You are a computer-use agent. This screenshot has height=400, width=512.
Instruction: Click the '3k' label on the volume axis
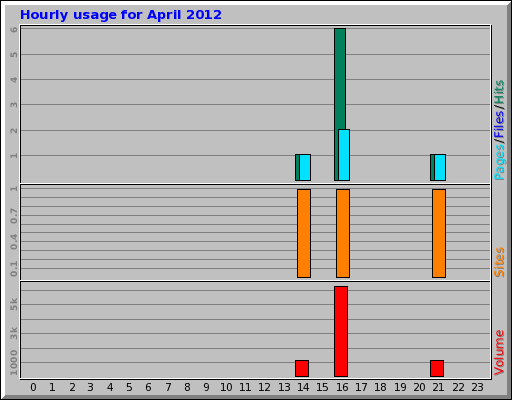14,333
